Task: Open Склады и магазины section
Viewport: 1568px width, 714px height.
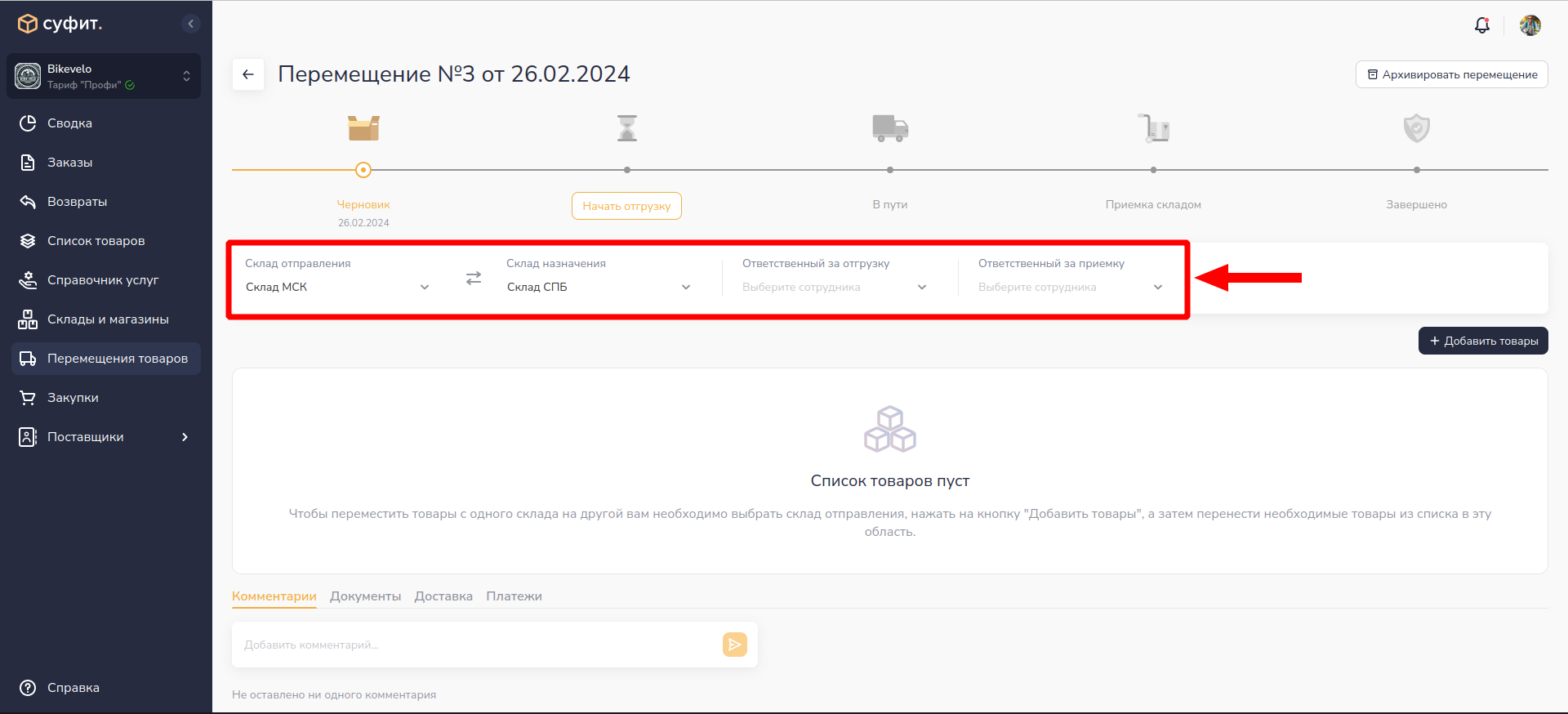Action: tap(106, 319)
